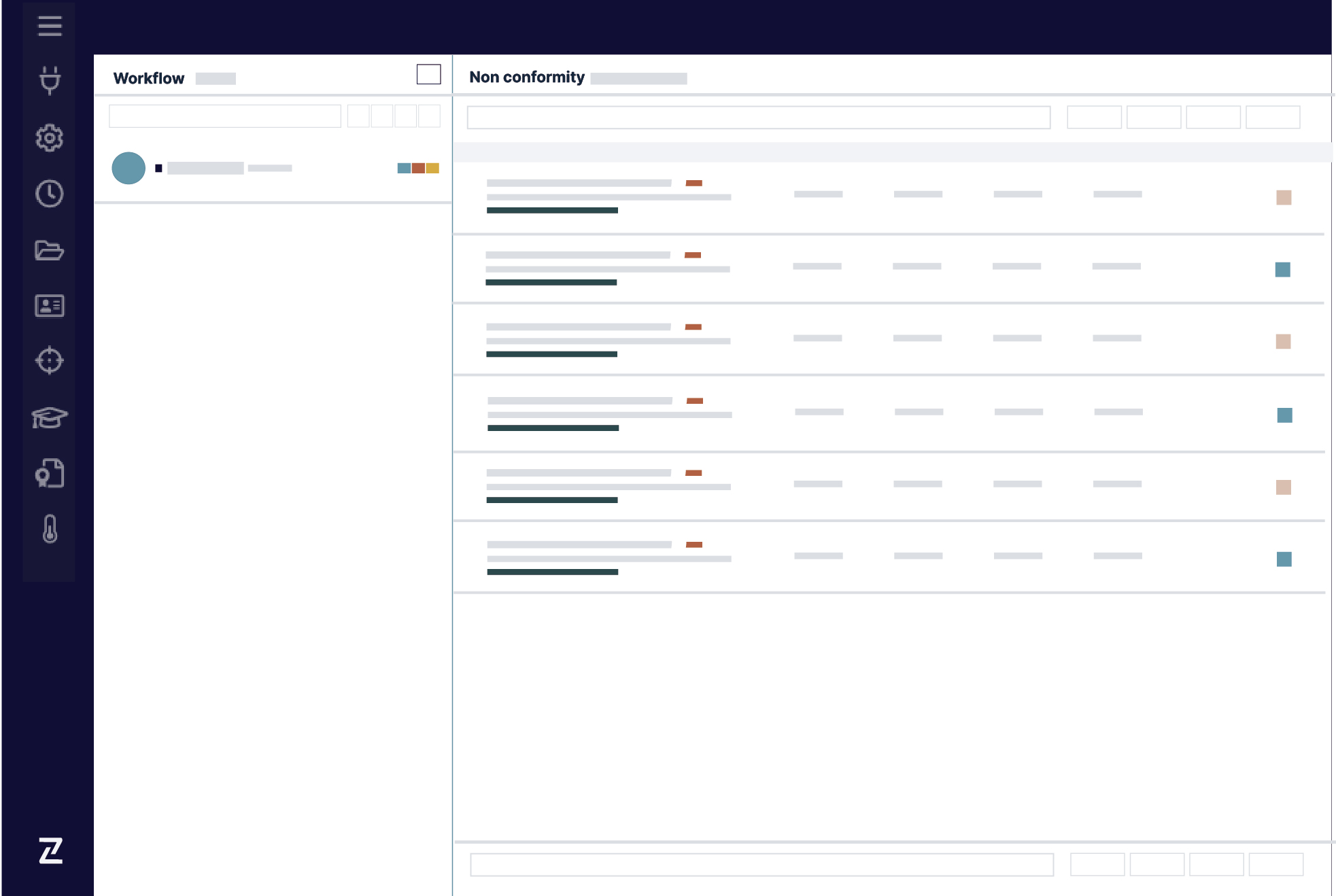Click the plug icon in sidebar
This screenshot has width=1336, height=896.
point(50,80)
